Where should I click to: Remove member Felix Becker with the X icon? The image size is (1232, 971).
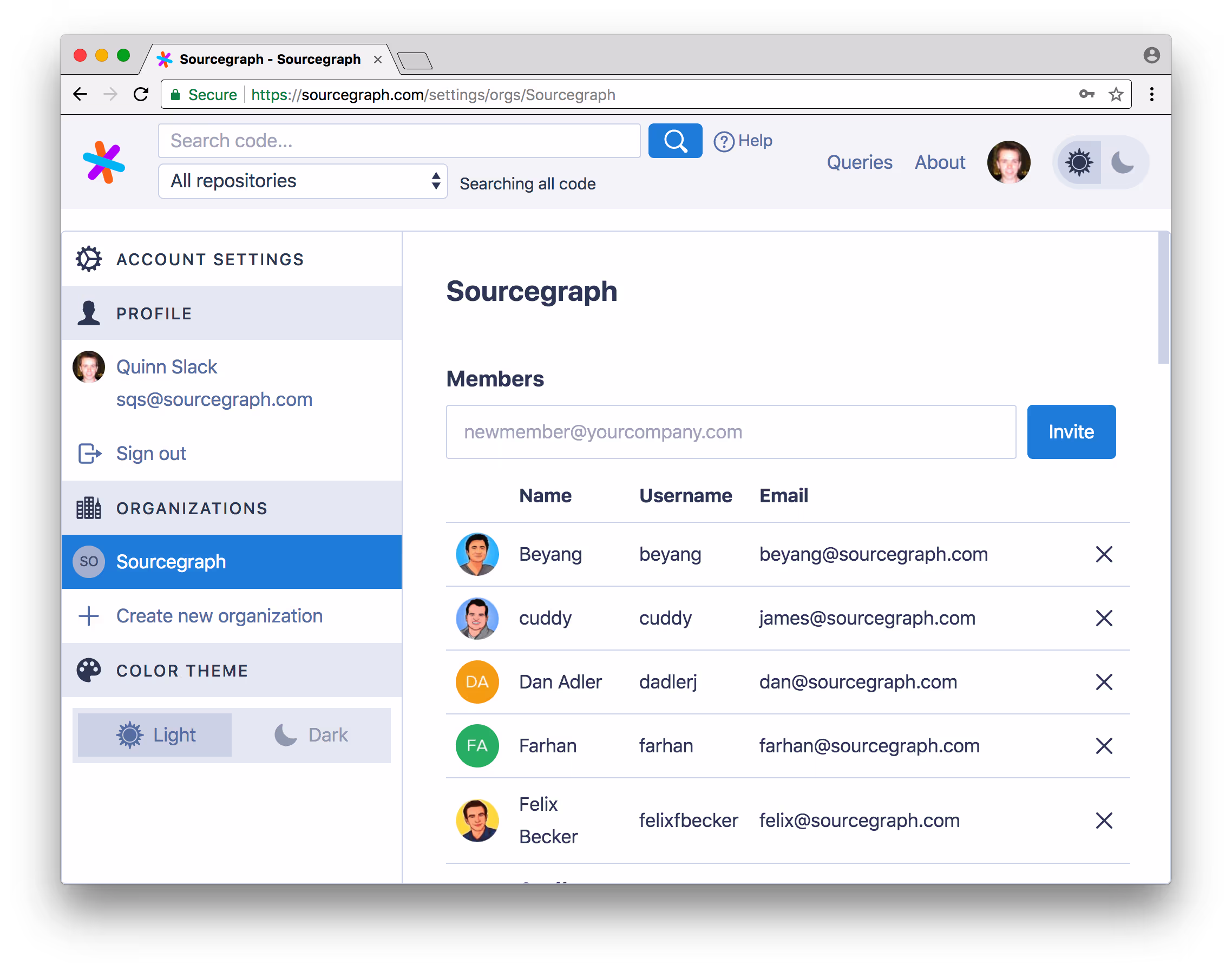tap(1104, 821)
